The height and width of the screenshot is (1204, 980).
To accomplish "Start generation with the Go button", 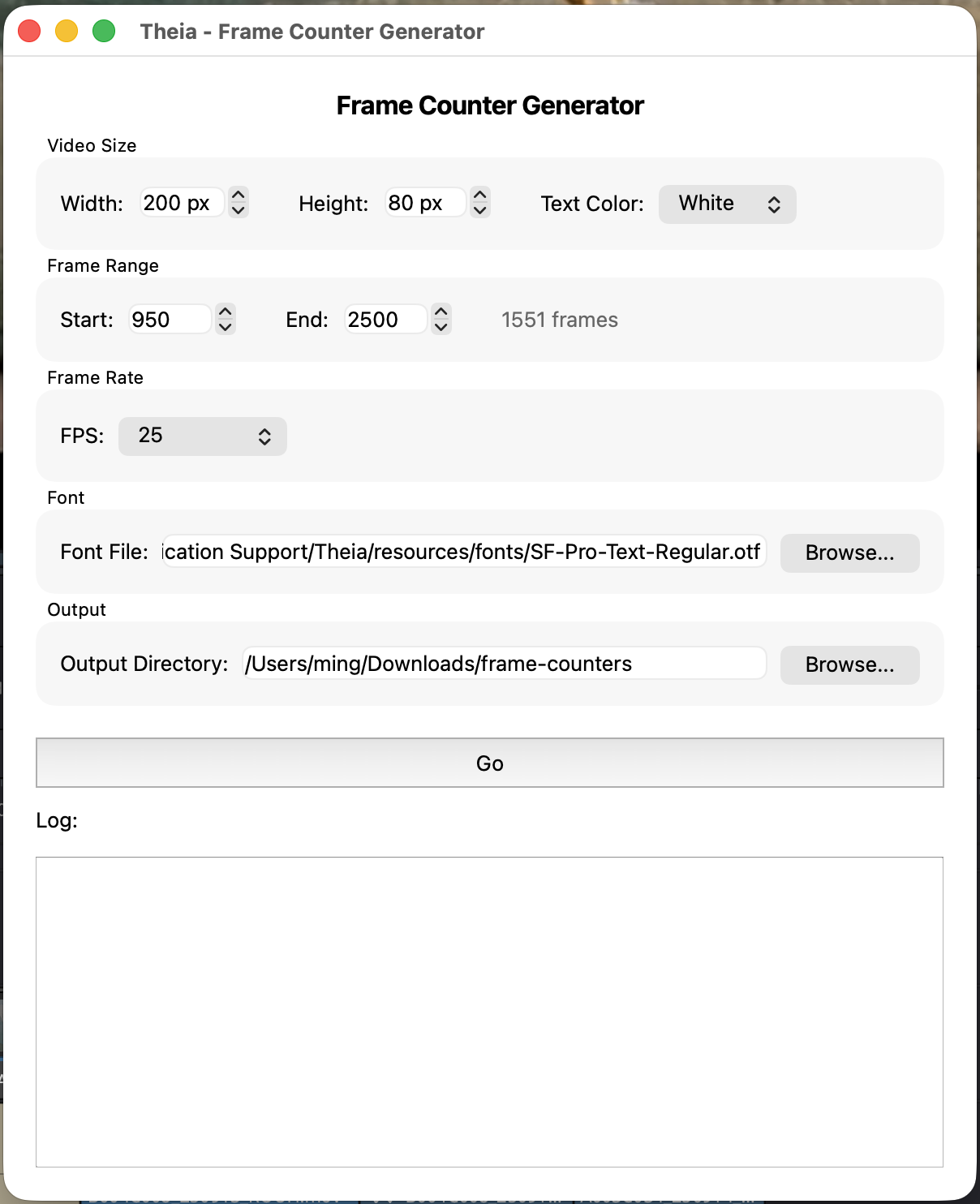I will coord(490,763).
